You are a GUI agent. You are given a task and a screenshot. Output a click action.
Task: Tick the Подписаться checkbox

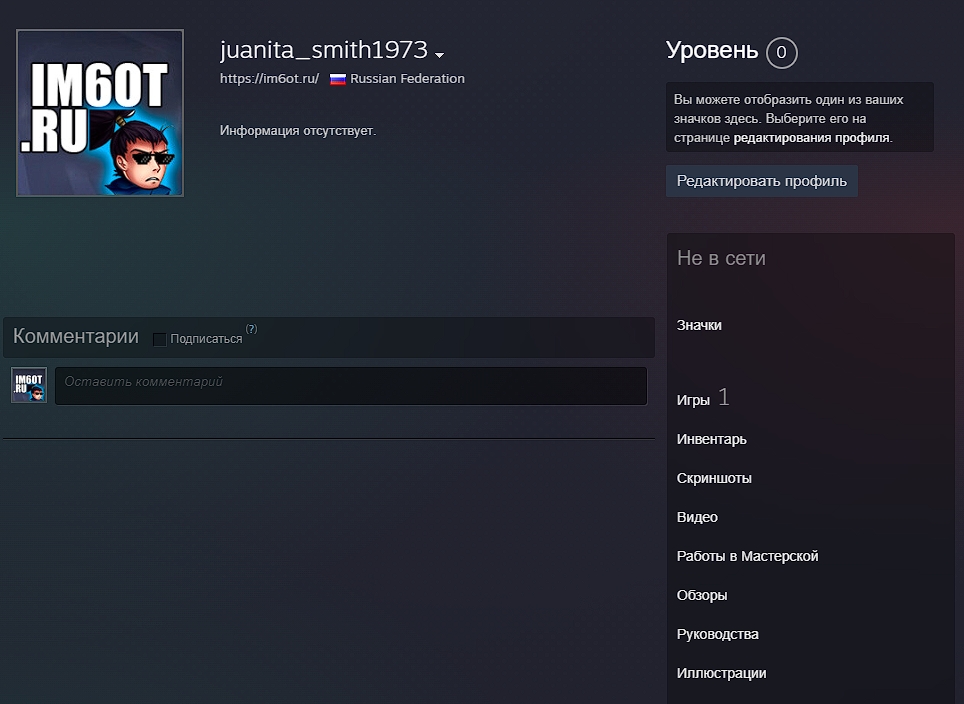(159, 339)
